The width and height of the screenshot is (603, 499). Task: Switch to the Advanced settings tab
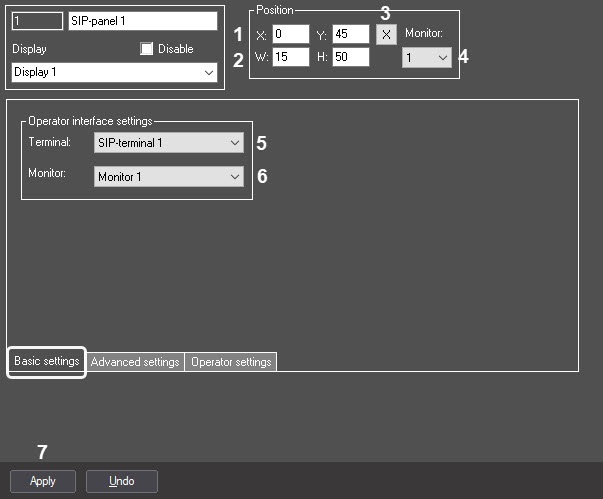point(135,362)
